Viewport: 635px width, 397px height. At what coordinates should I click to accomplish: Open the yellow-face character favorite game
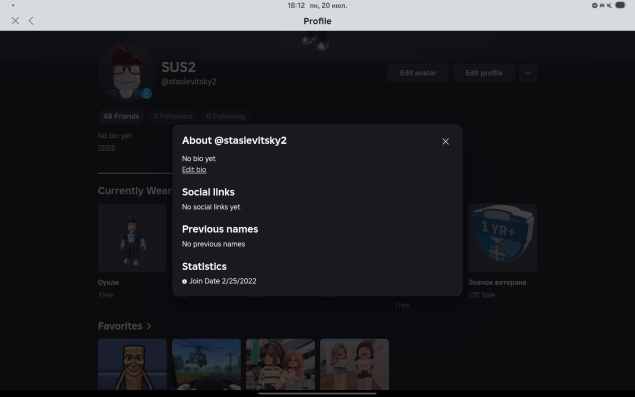tap(132, 365)
